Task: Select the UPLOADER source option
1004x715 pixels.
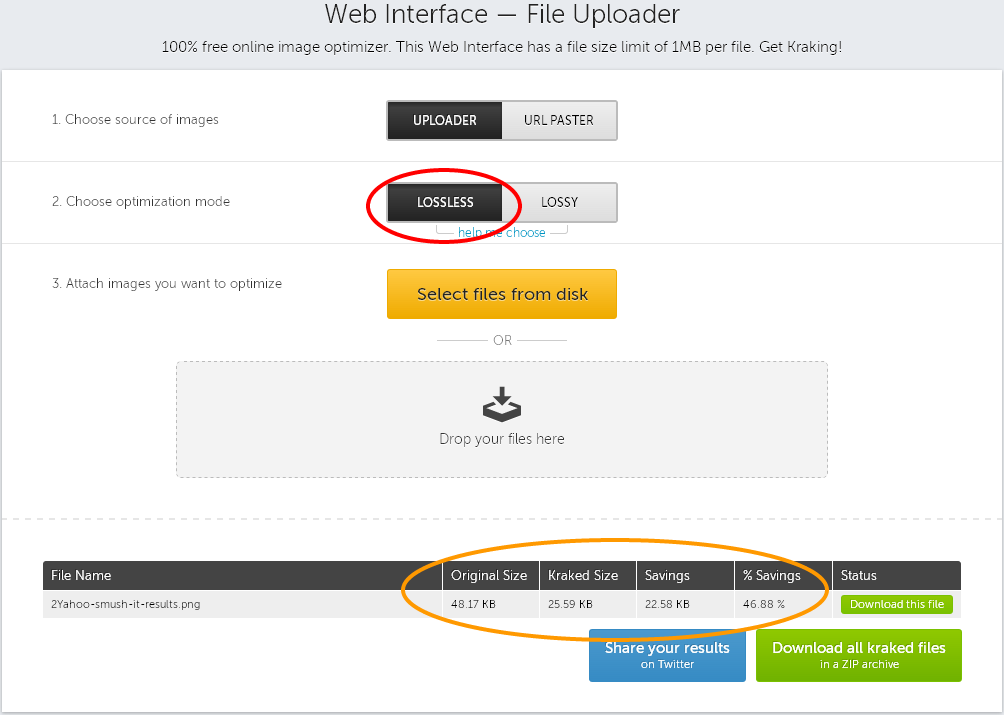Action: point(444,120)
